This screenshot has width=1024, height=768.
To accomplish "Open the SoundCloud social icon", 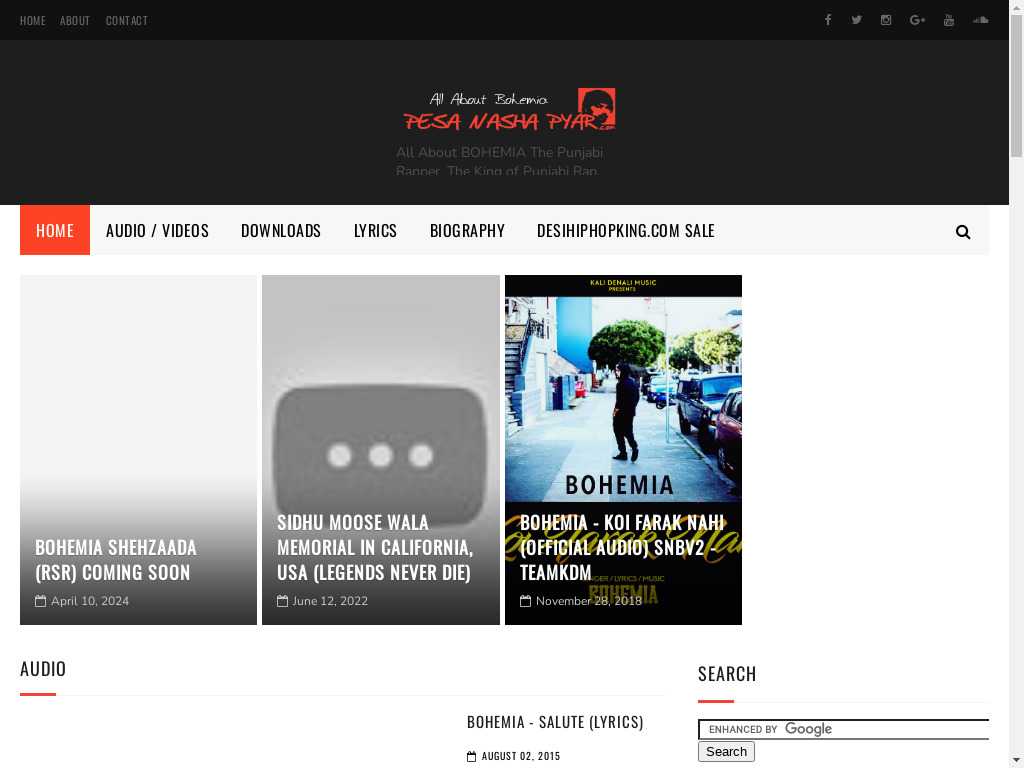I will click(x=980, y=20).
